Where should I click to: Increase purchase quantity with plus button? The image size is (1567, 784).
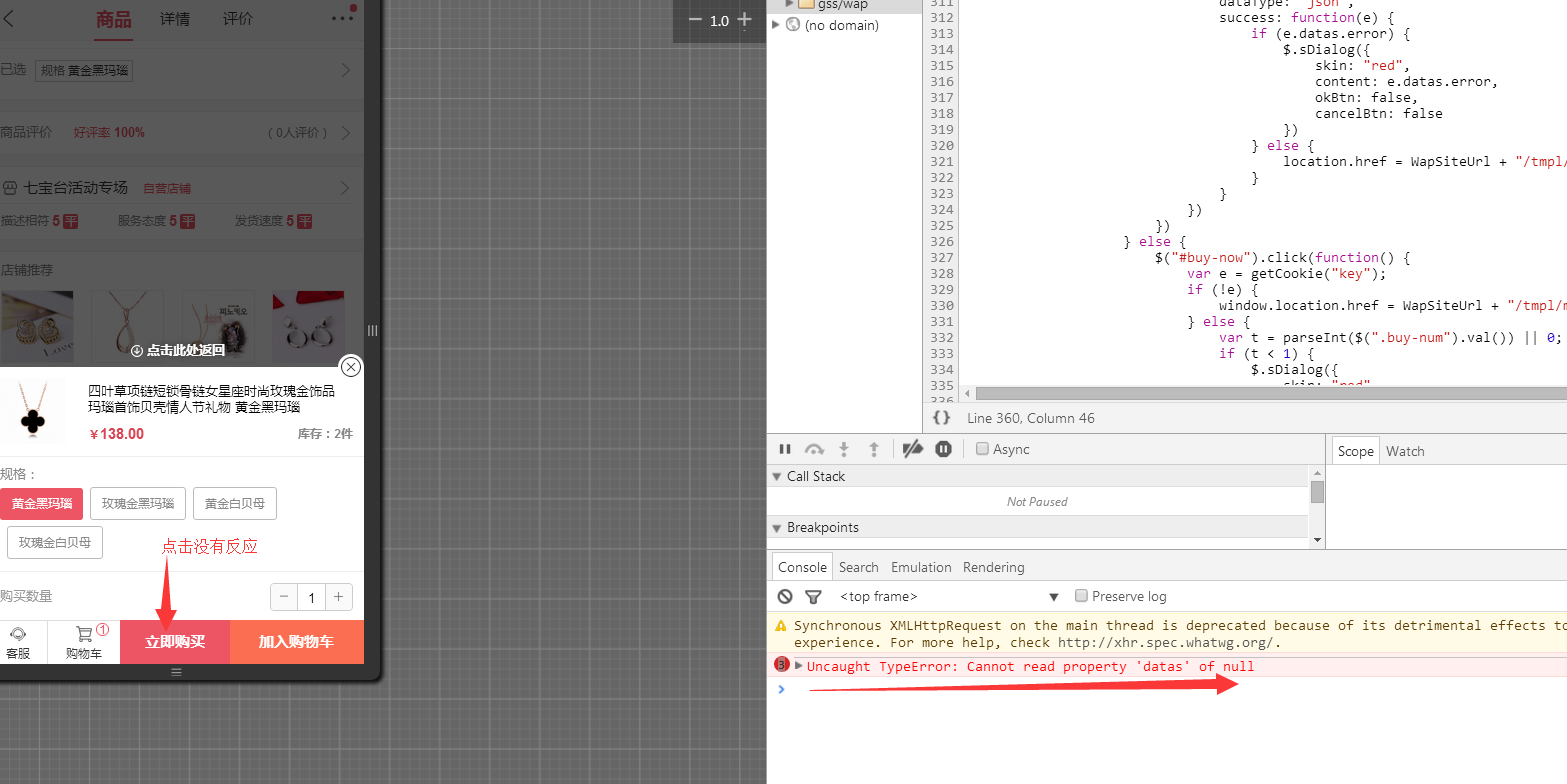339,597
